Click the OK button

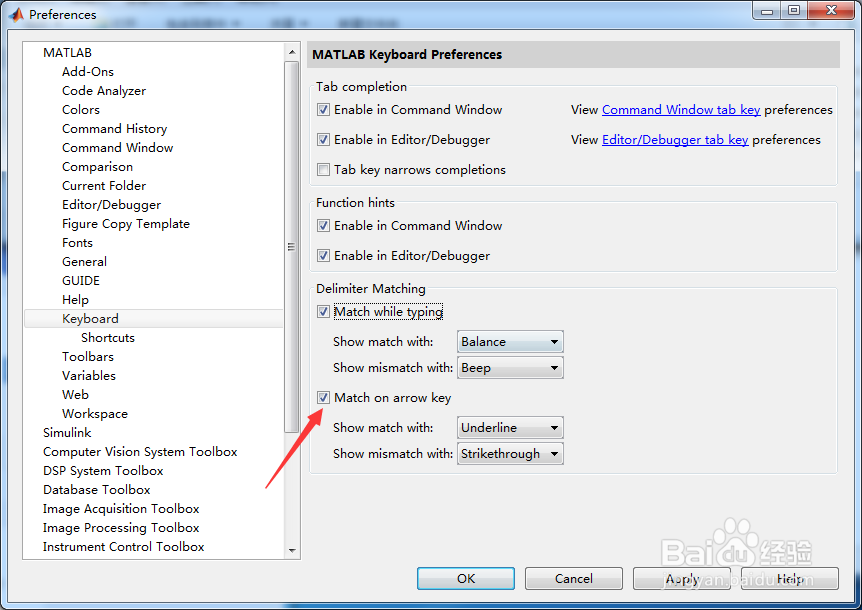click(x=466, y=579)
